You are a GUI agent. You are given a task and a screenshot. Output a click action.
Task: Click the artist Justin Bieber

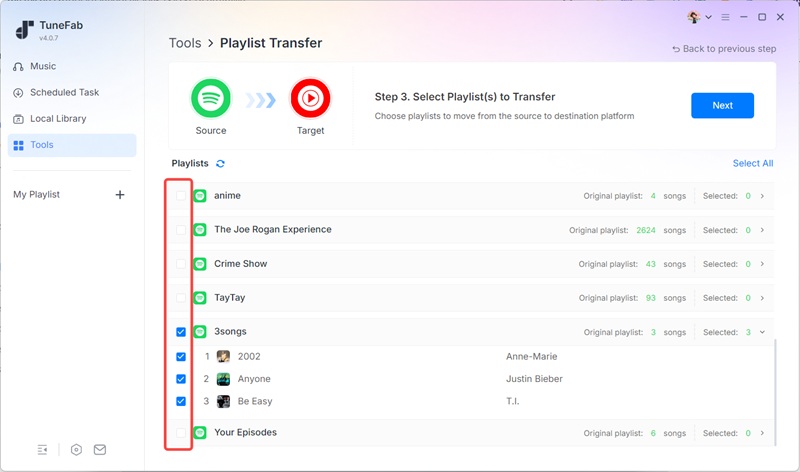pyautogui.click(x=534, y=379)
